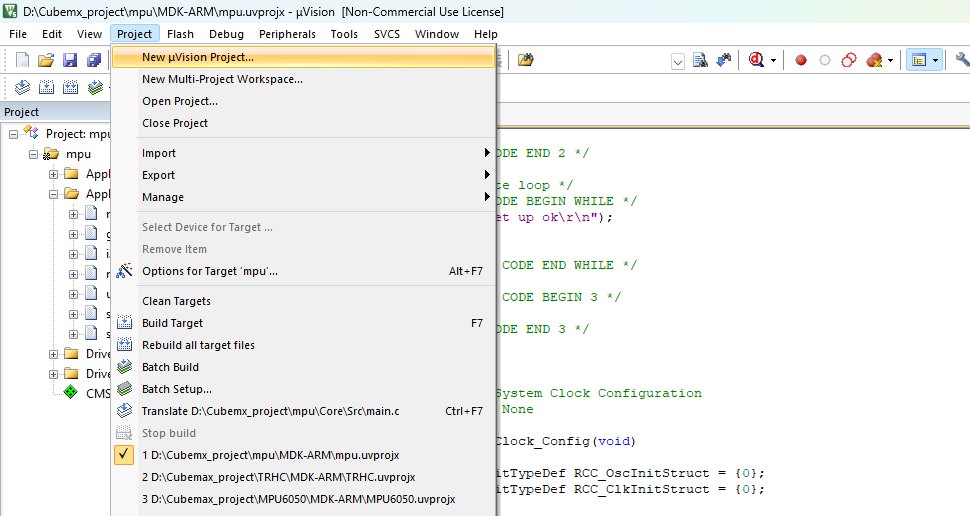970x516 pixels.
Task: Click the Translate main.c menu icon
Action: point(124,411)
